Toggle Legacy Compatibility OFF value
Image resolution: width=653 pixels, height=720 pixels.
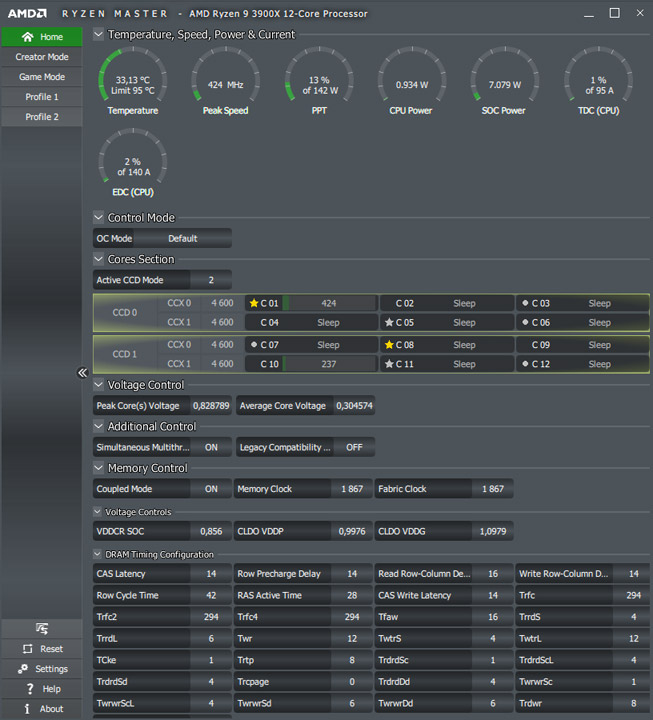(354, 447)
